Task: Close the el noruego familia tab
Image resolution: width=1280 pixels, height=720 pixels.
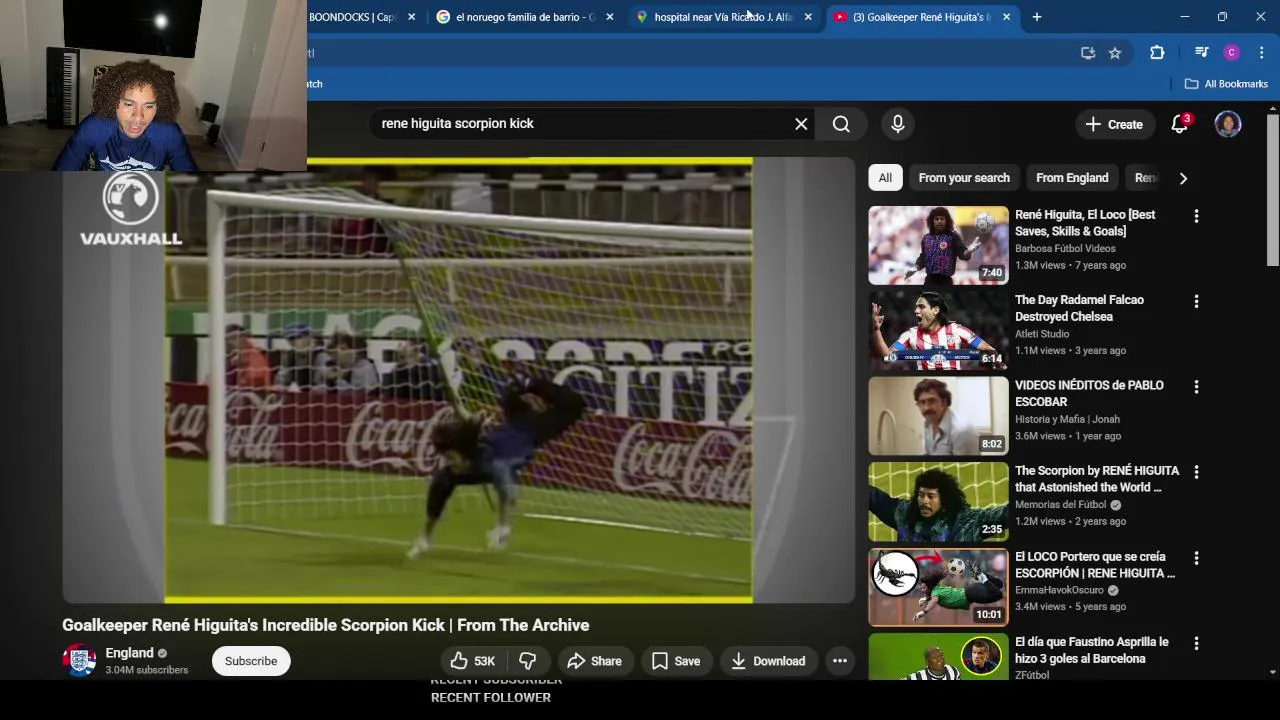Action: click(610, 17)
